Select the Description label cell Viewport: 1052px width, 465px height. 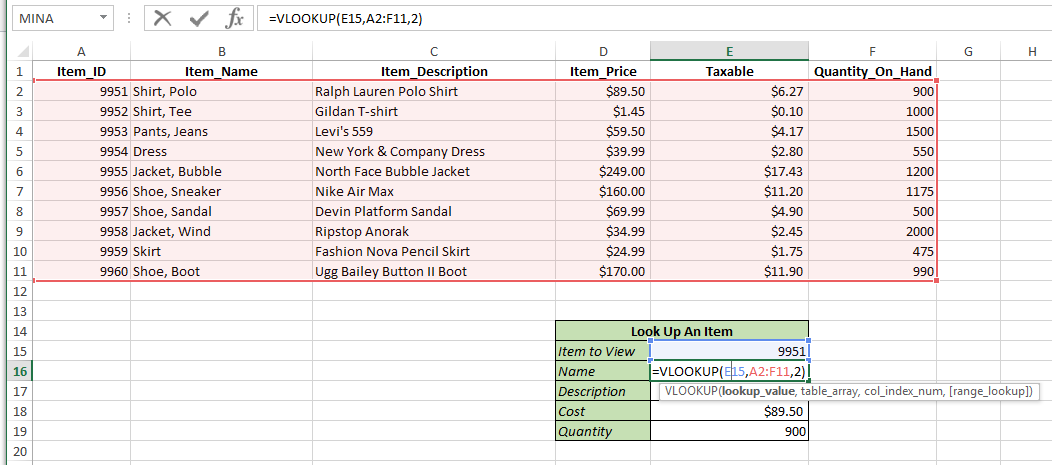pos(603,391)
